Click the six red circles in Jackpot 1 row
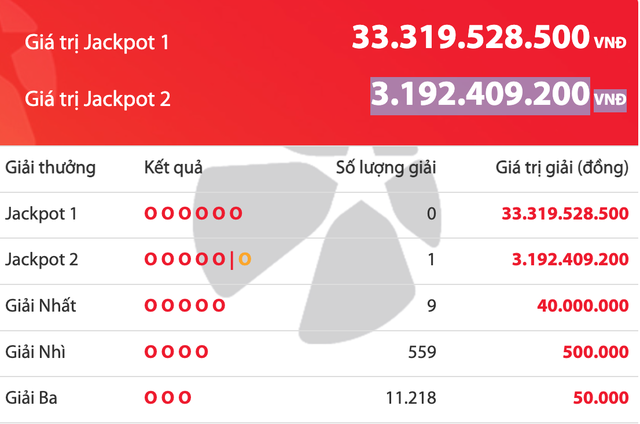The width and height of the screenshot is (640, 424). [x=193, y=213]
